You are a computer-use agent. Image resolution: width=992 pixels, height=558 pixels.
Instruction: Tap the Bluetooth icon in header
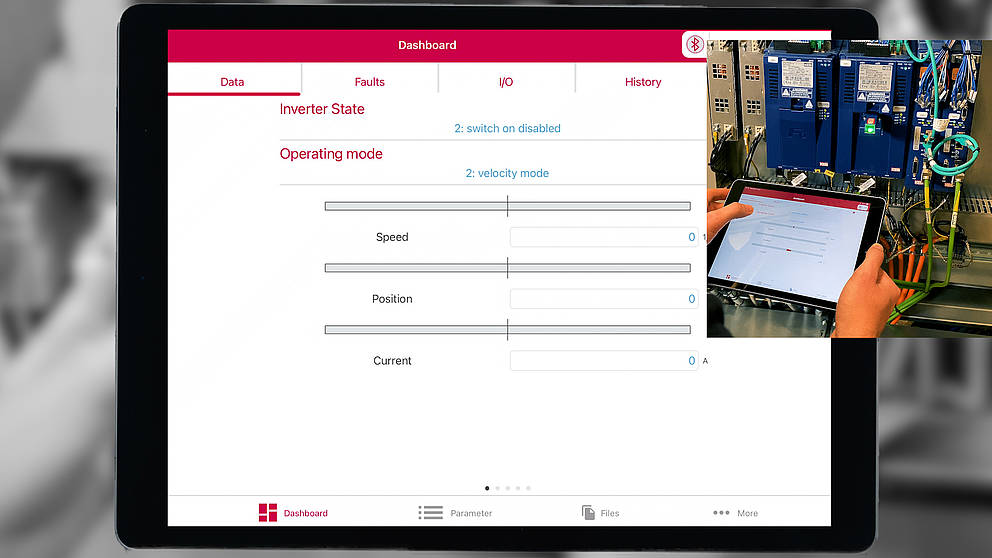tap(695, 45)
